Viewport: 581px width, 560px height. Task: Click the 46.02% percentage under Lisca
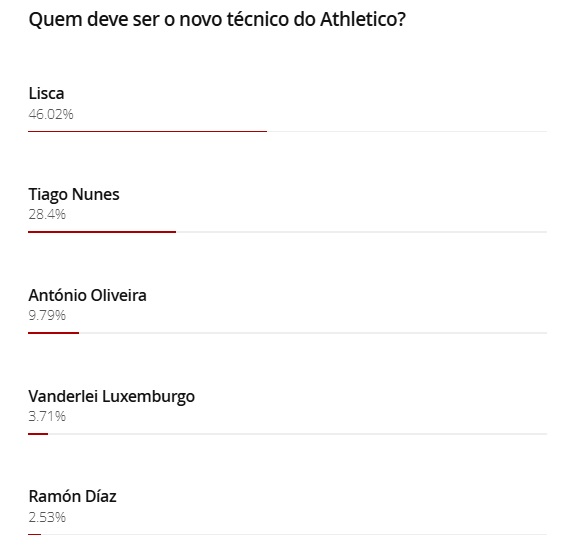tap(51, 114)
